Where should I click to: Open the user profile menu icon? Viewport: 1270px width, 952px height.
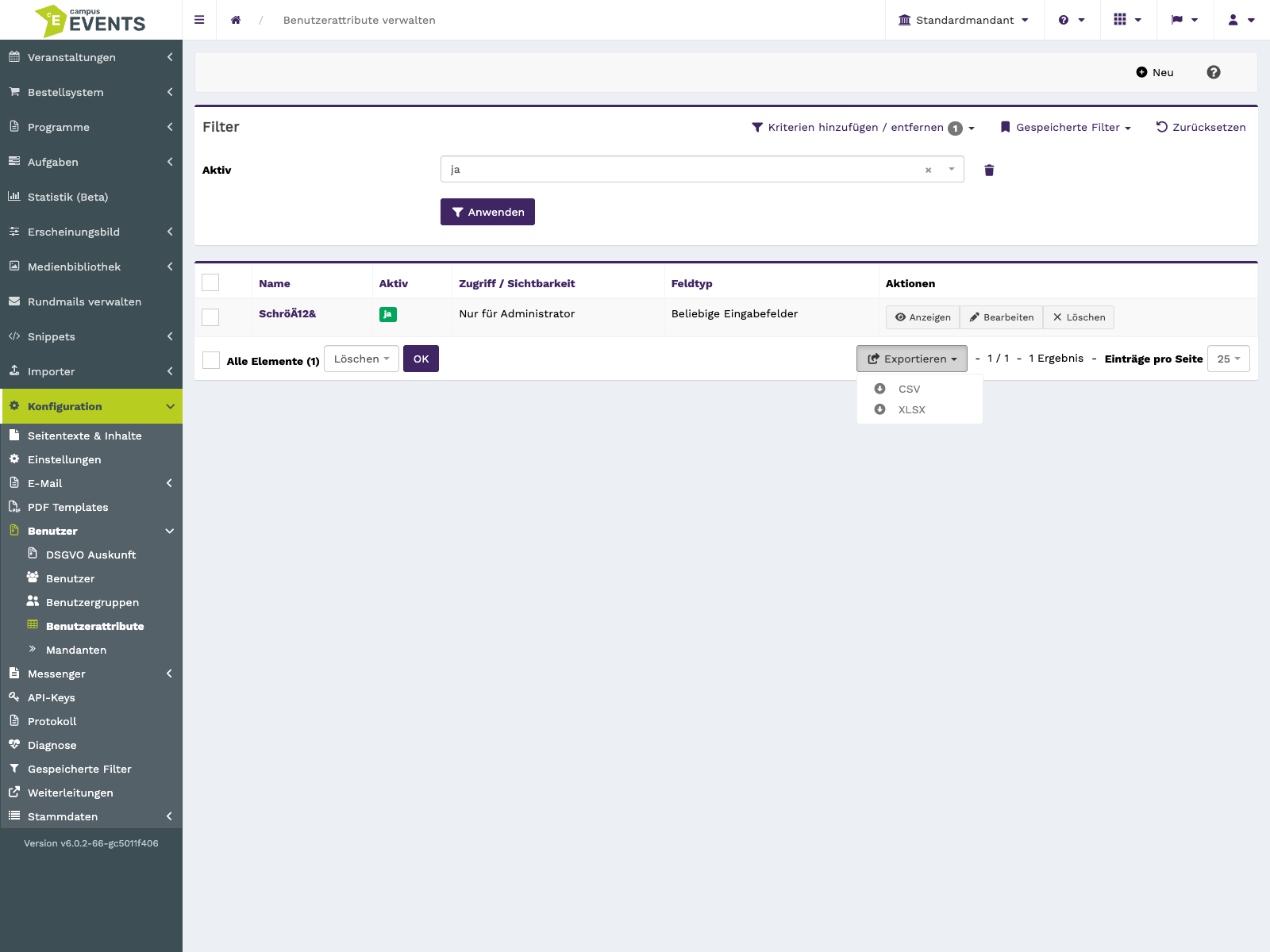[x=1241, y=20]
